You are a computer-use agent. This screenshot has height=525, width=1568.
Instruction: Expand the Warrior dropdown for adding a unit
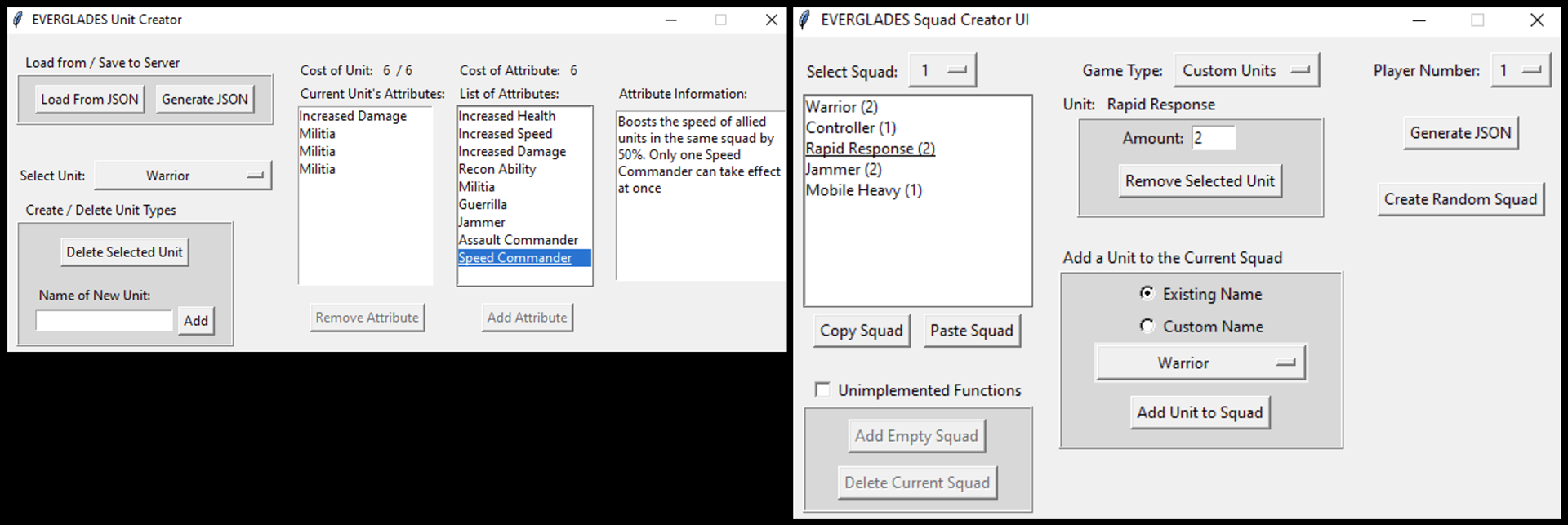pos(1200,363)
